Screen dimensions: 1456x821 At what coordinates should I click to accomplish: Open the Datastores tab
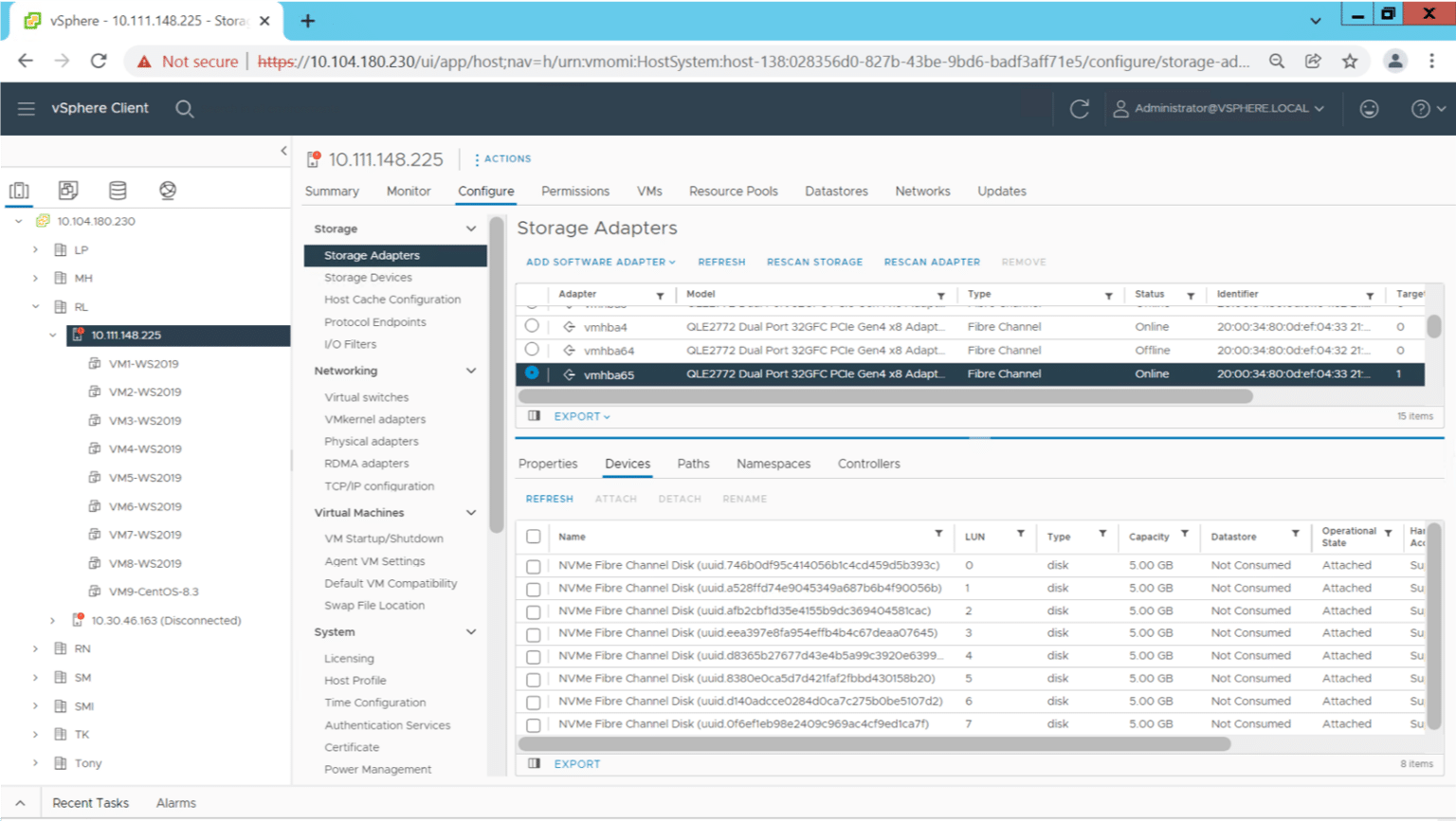(x=836, y=192)
